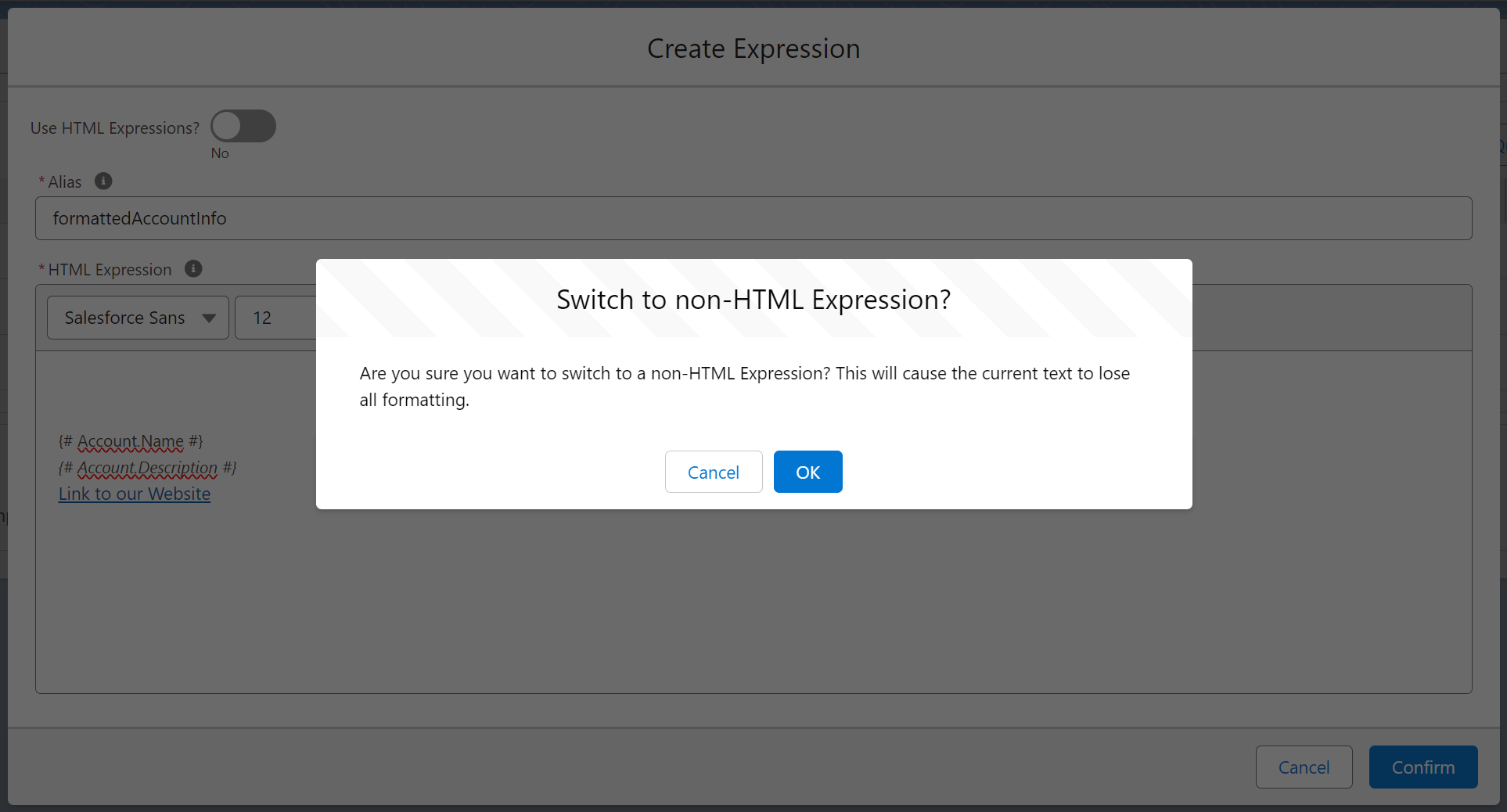Open the Alias info tooltip icon
Screen dimensions: 1507x812
point(103,181)
